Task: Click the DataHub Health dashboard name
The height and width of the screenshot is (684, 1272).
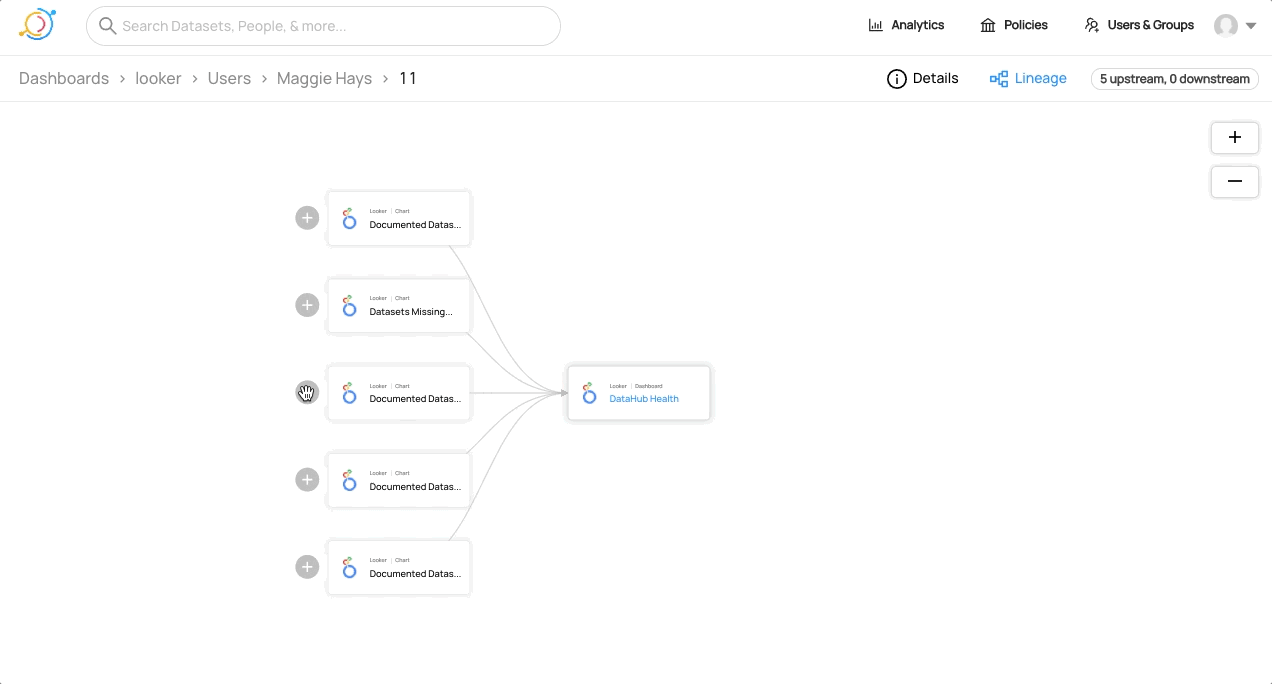Action: tap(644, 399)
